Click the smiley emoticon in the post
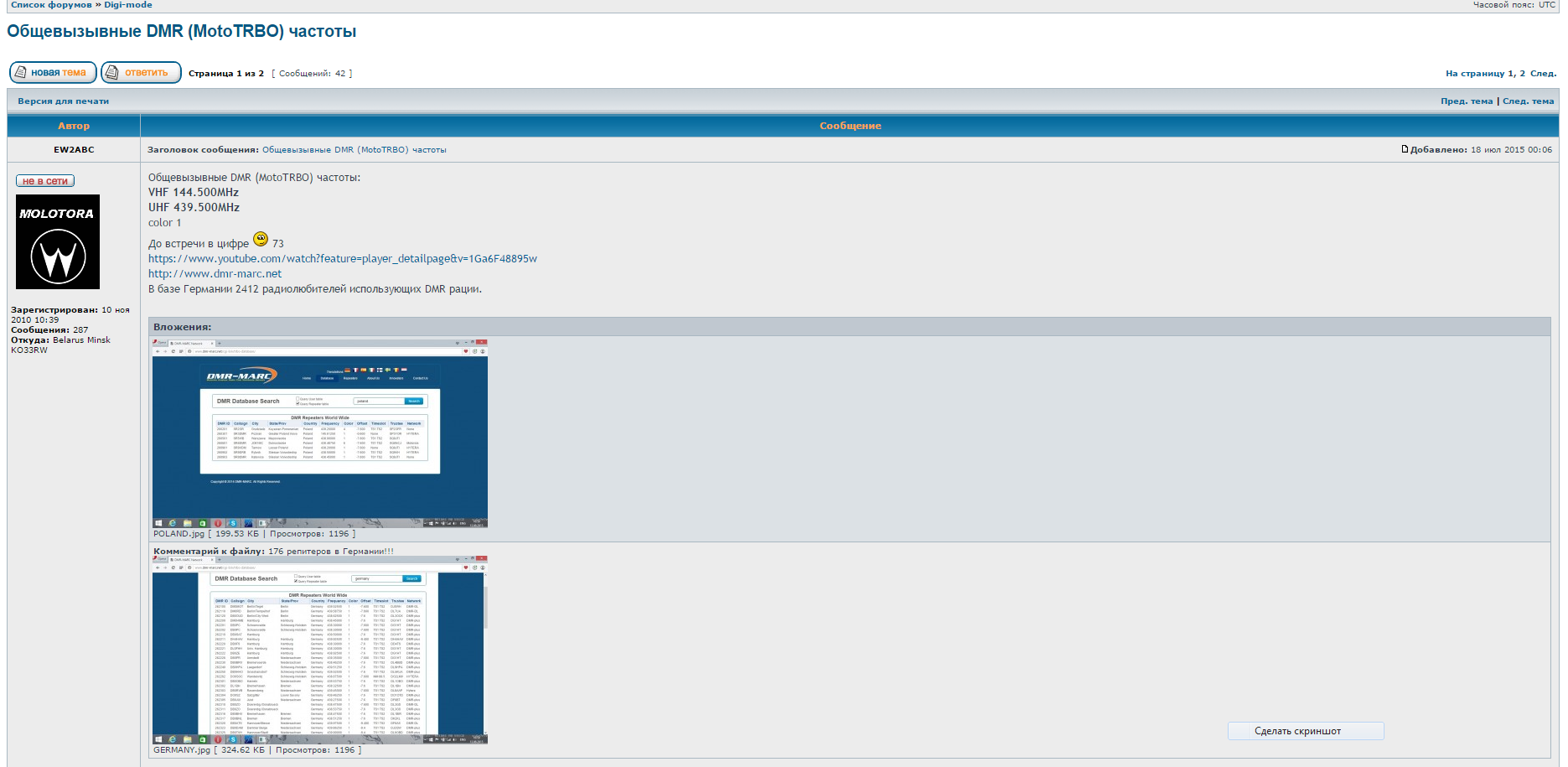 (x=261, y=240)
